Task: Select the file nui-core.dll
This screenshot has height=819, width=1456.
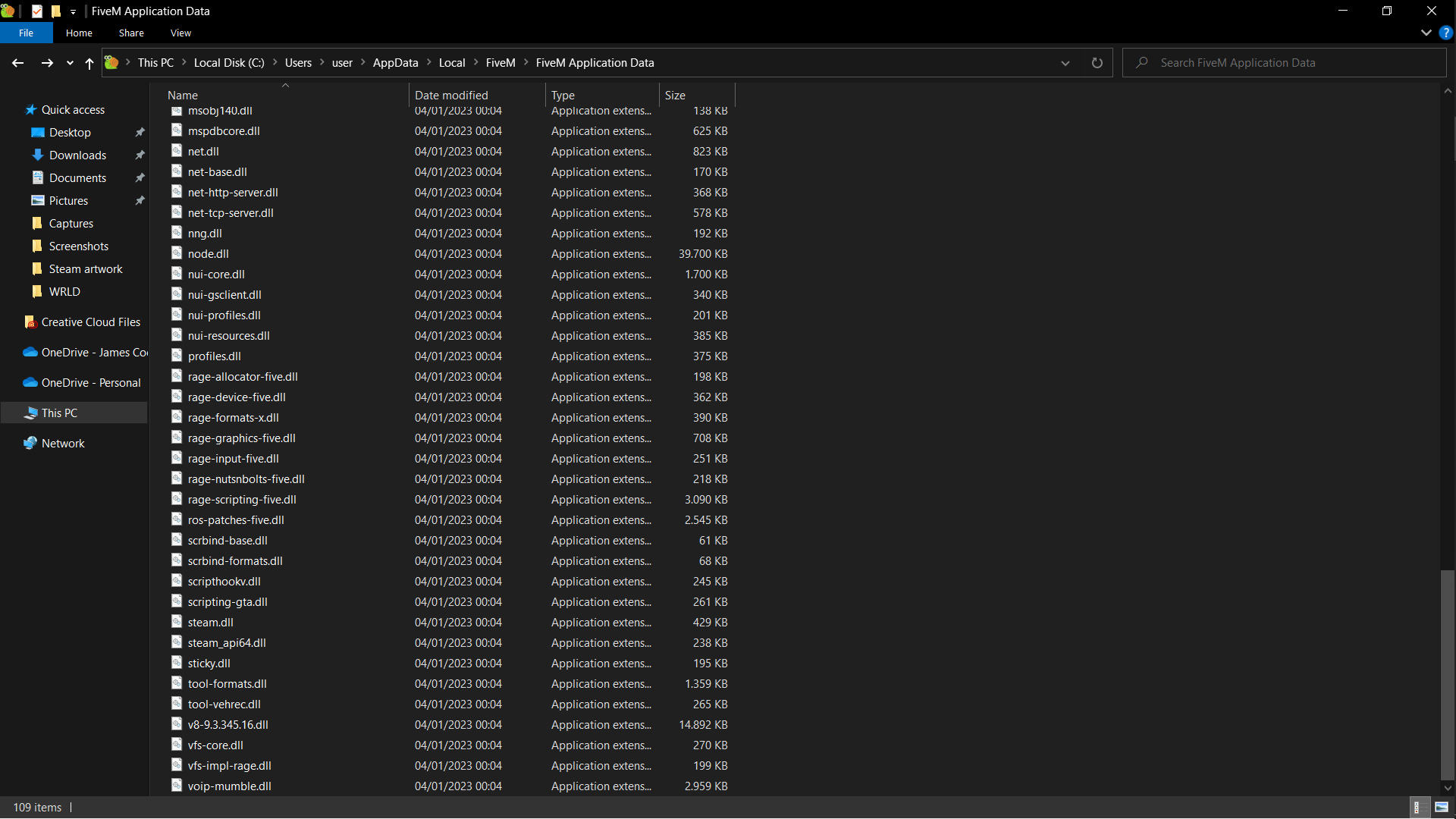Action: 216,275
